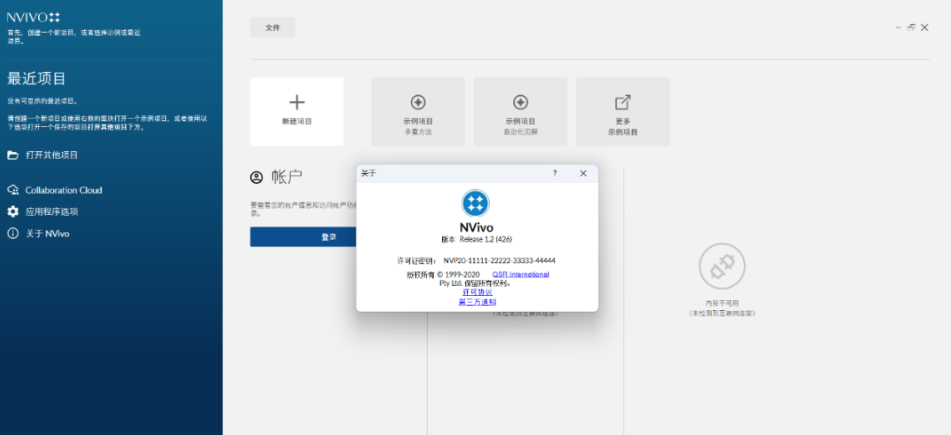Click the info icon beside 关于 NVivo
The width and height of the screenshot is (951, 435).
(x=13, y=234)
